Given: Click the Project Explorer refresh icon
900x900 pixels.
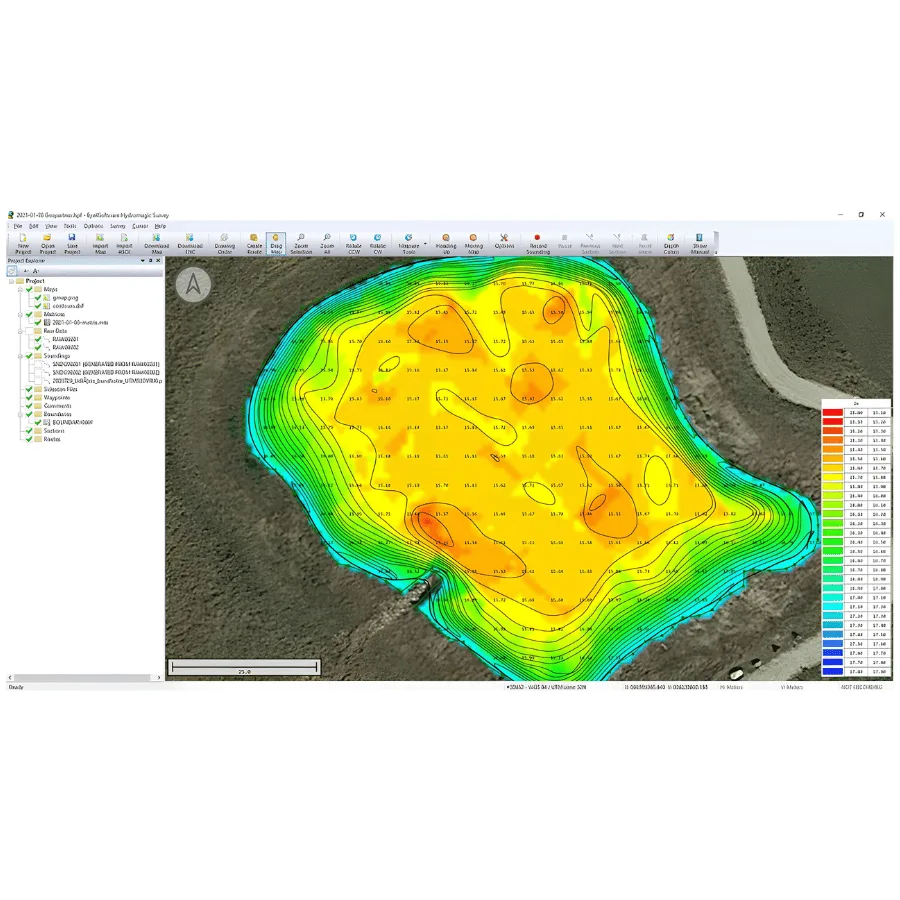Looking at the screenshot, I should 12,270.
